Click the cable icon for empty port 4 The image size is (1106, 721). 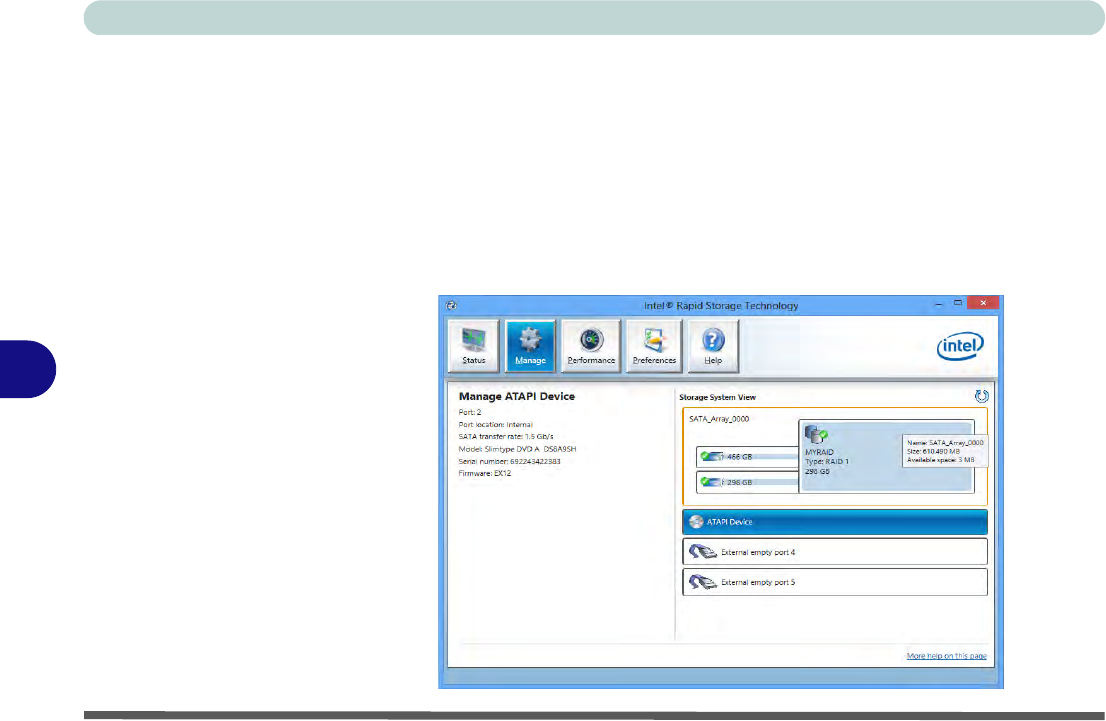point(703,552)
